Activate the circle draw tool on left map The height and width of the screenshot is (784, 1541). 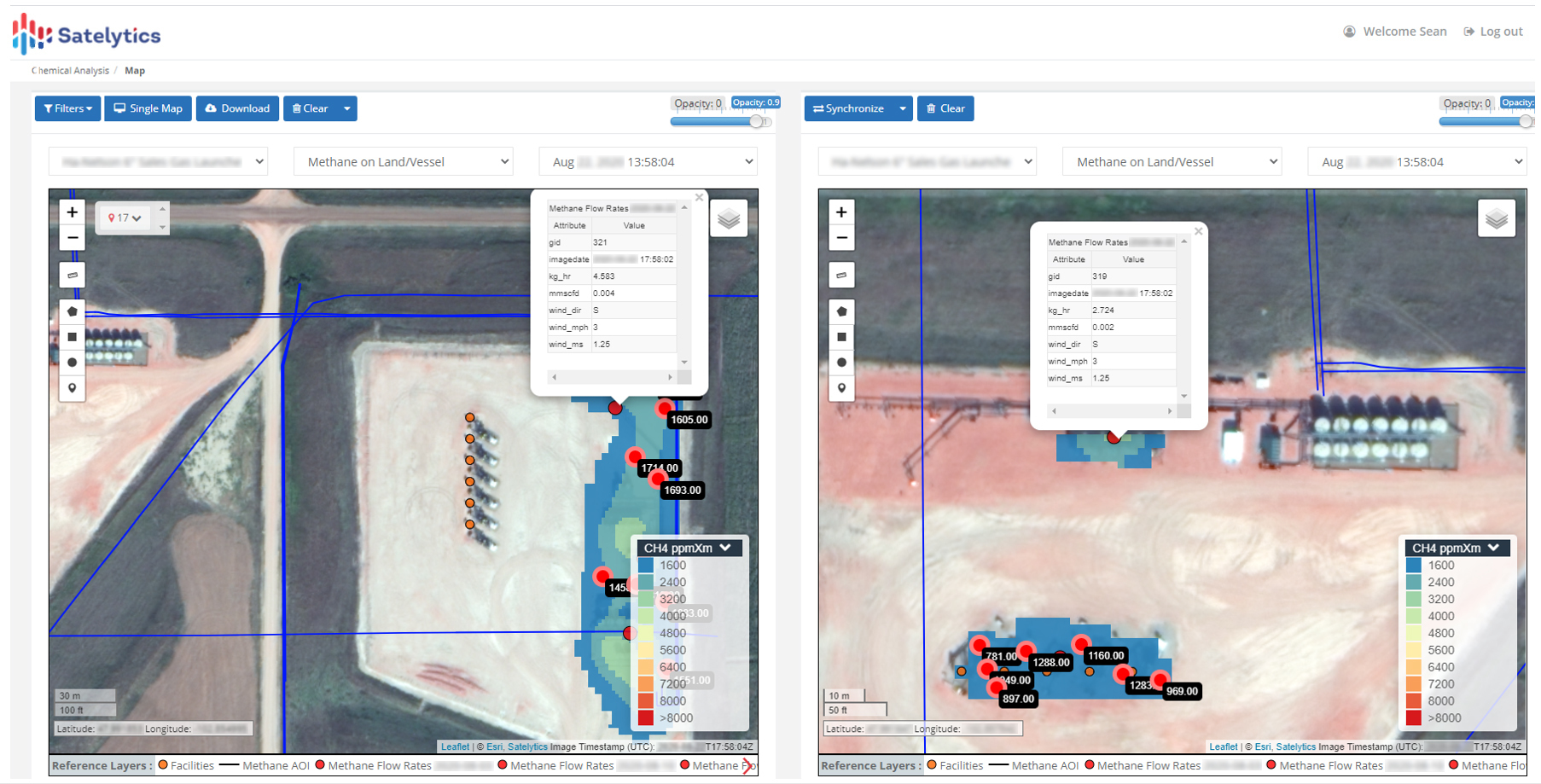[x=73, y=363]
